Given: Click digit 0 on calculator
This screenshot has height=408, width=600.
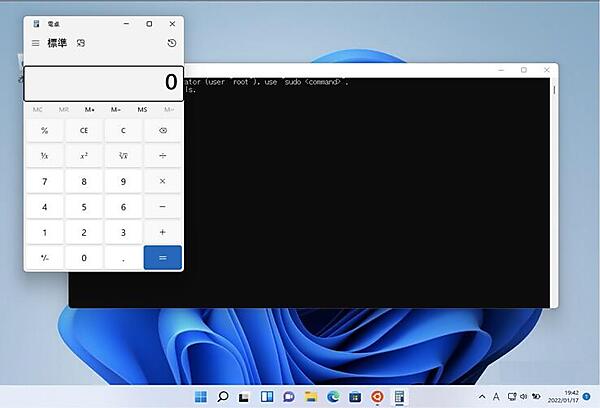Looking at the screenshot, I should (x=84, y=258).
